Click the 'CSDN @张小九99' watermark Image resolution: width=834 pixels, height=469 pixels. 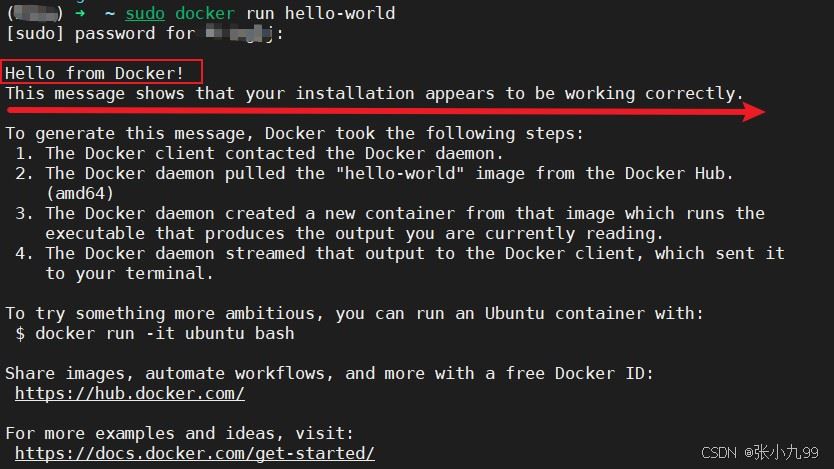coord(760,453)
